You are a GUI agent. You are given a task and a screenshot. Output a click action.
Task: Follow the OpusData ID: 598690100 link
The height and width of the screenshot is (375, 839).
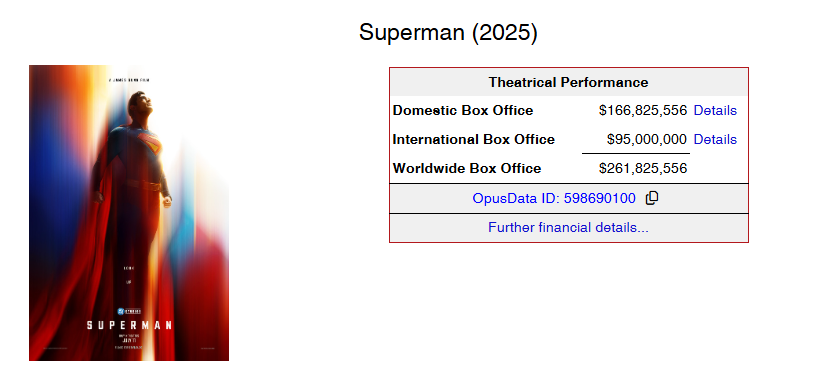[554, 198]
